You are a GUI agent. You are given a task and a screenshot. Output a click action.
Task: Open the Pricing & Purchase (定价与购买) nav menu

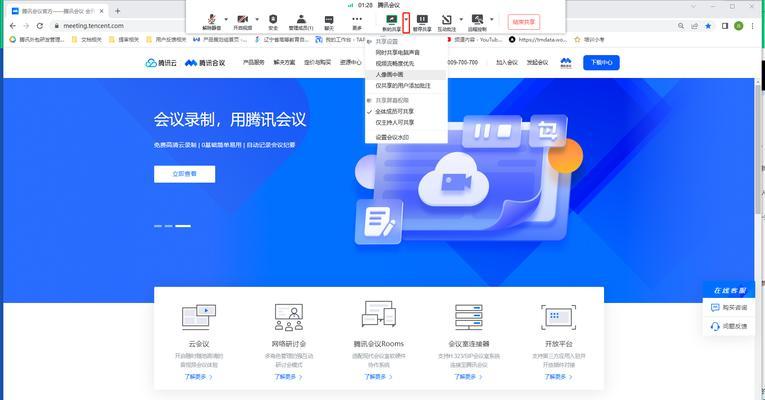coord(317,62)
